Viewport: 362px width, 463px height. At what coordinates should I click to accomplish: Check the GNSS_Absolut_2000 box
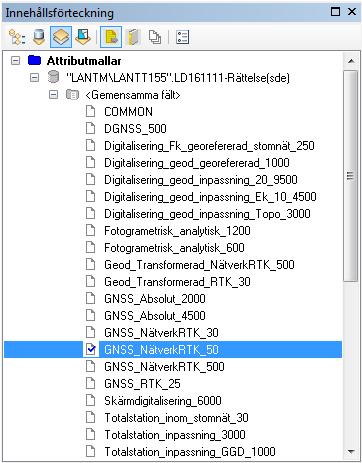coord(91,298)
